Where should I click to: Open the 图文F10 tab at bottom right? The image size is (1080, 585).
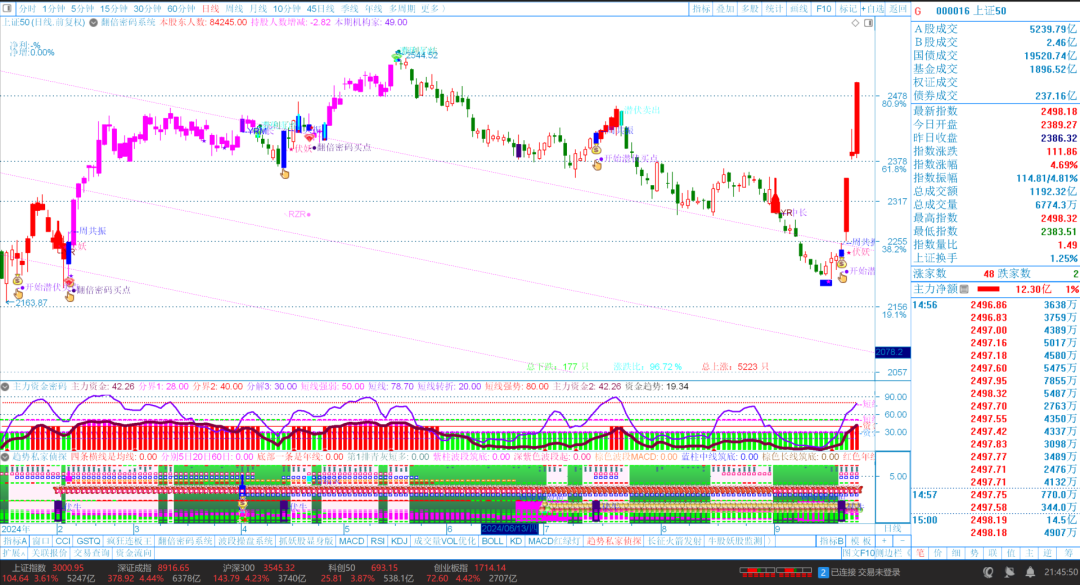859,553
